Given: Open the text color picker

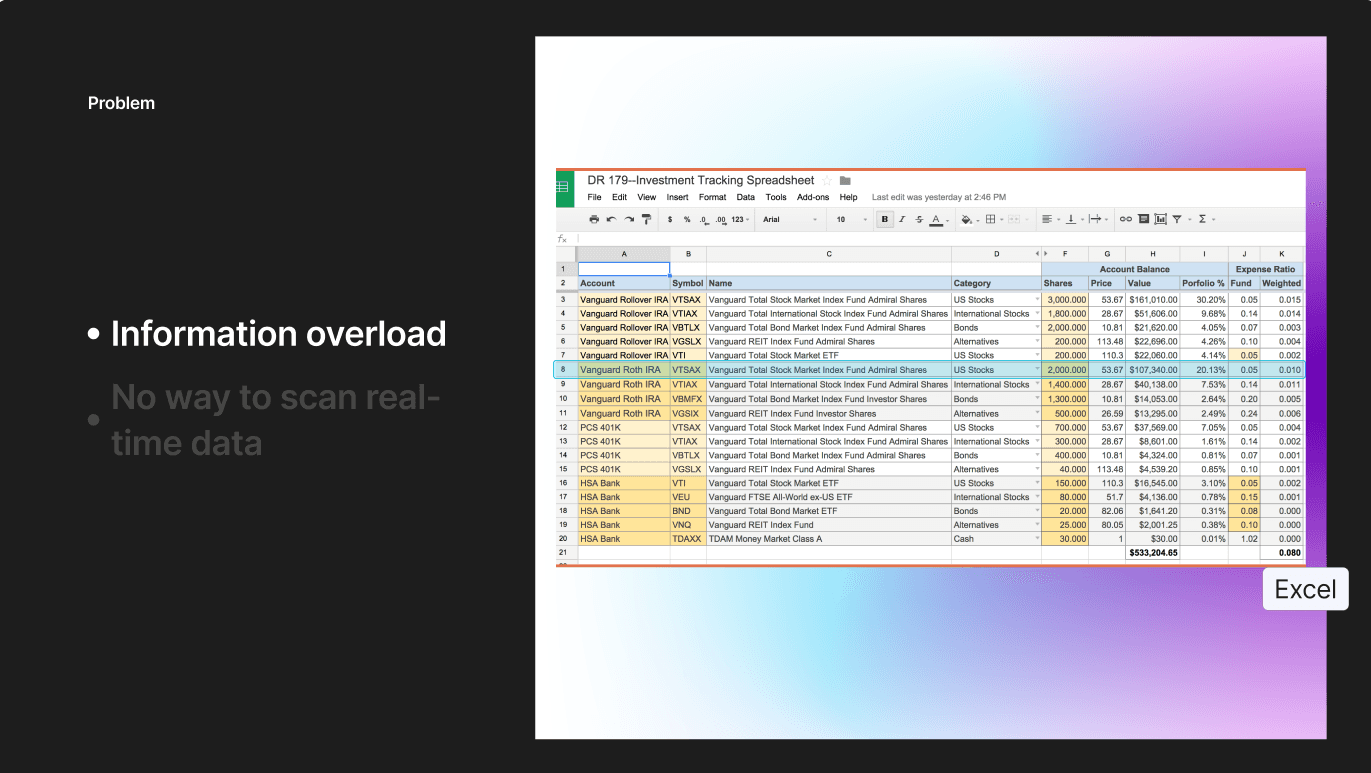Looking at the screenshot, I should (937, 219).
